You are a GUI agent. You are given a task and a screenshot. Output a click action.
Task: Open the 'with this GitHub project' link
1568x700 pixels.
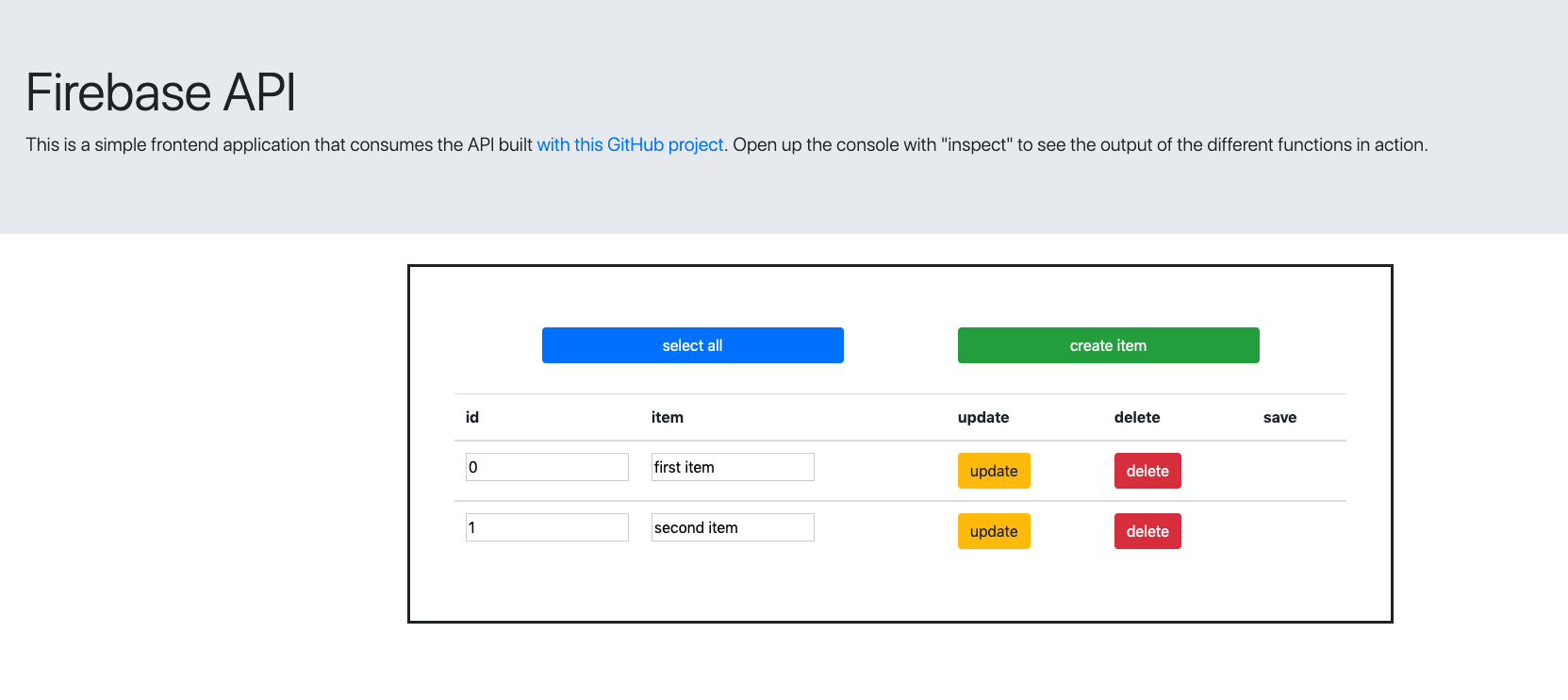click(x=630, y=144)
